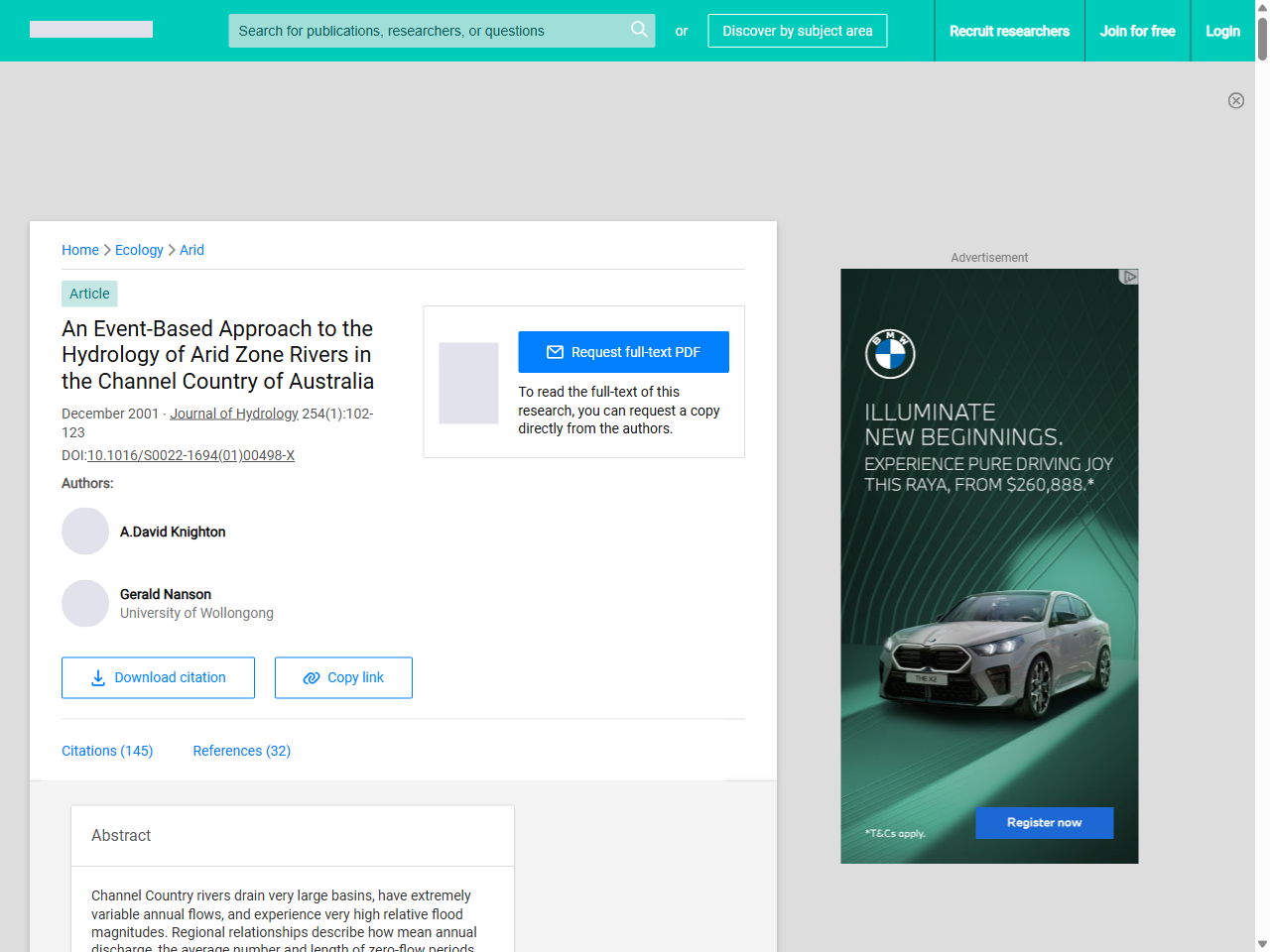Screen dimensions: 1270x952
Task: Click the envelope icon on Request full-text PDF
Action: (x=557, y=351)
